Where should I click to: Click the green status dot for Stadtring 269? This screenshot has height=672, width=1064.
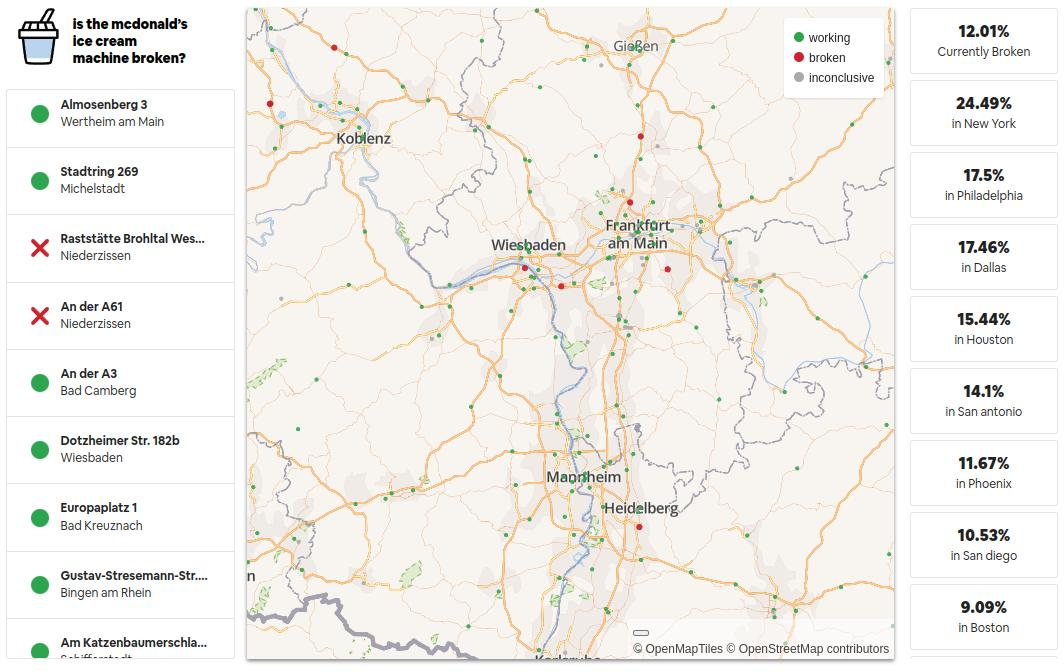click(x=40, y=181)
